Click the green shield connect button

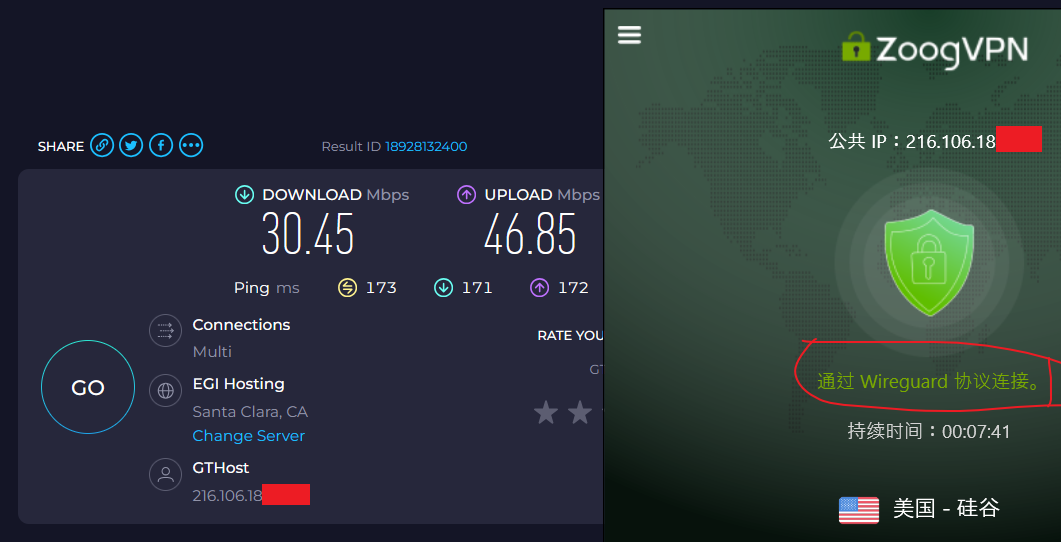point(929,262)
